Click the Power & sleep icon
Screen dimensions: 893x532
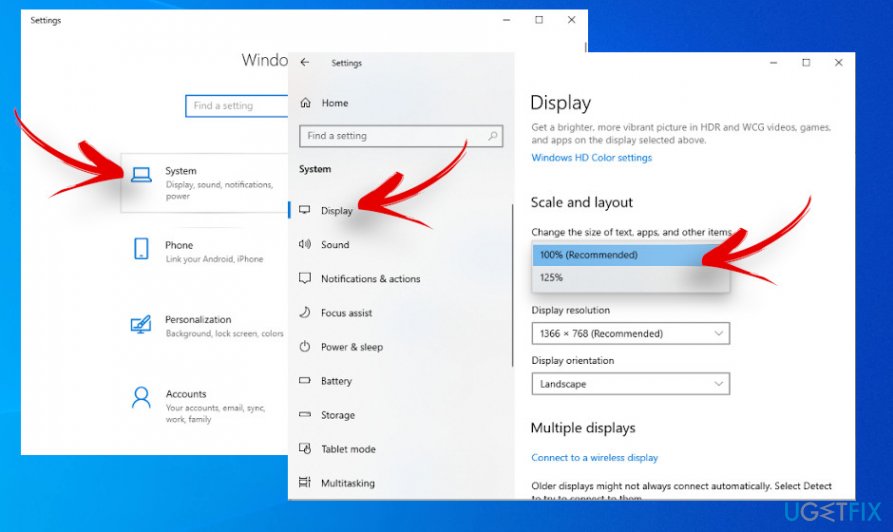point(305,346)
